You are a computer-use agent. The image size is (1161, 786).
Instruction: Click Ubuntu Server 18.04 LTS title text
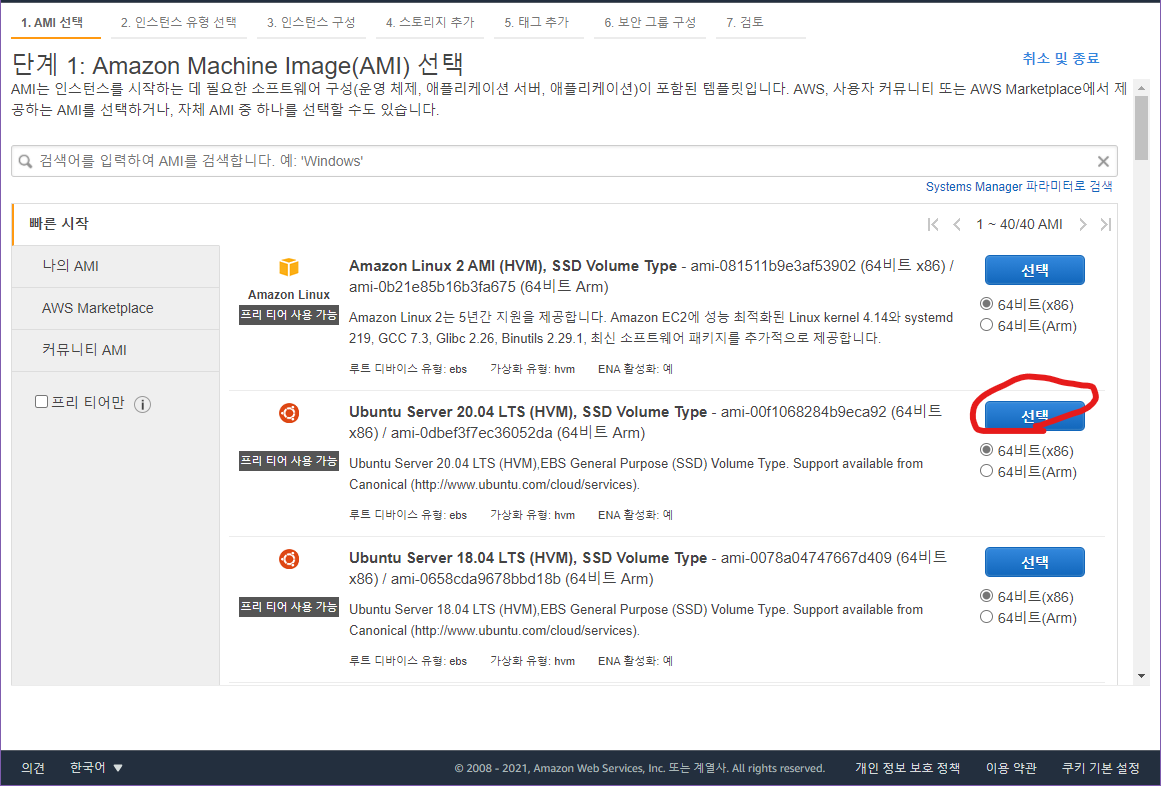coord(528,557)
